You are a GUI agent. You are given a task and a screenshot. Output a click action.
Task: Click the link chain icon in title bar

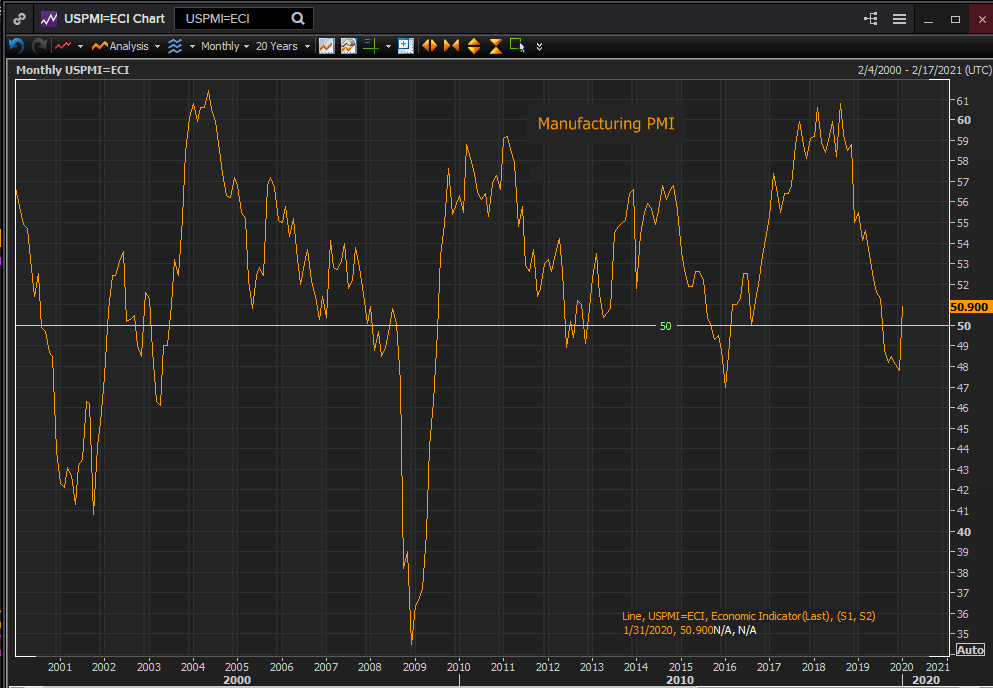click(x=20, y=18)
